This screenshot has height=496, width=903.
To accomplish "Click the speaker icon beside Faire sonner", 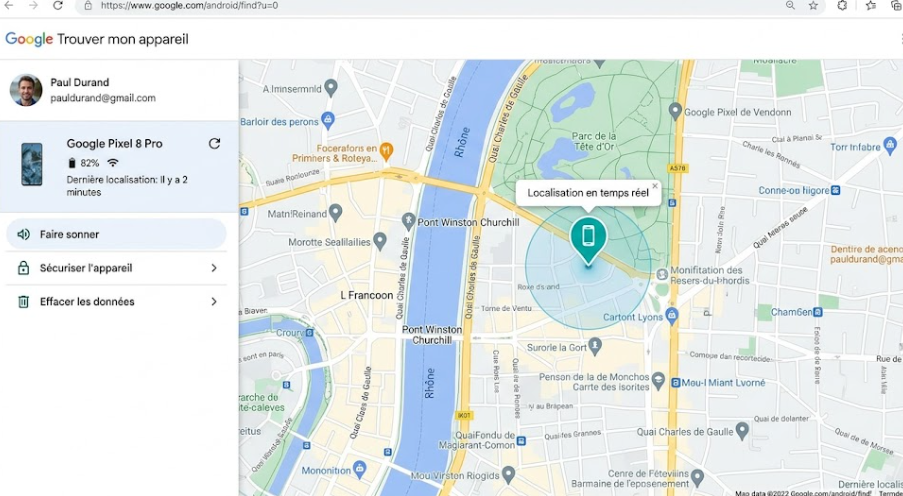I will pos(23,234).
